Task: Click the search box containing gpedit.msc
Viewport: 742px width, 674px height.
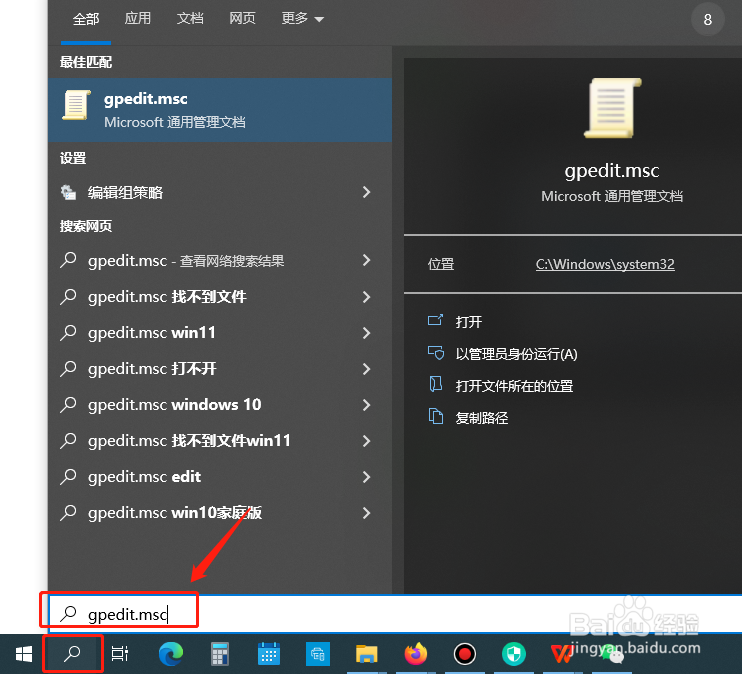Action: (x=395, y=614)
